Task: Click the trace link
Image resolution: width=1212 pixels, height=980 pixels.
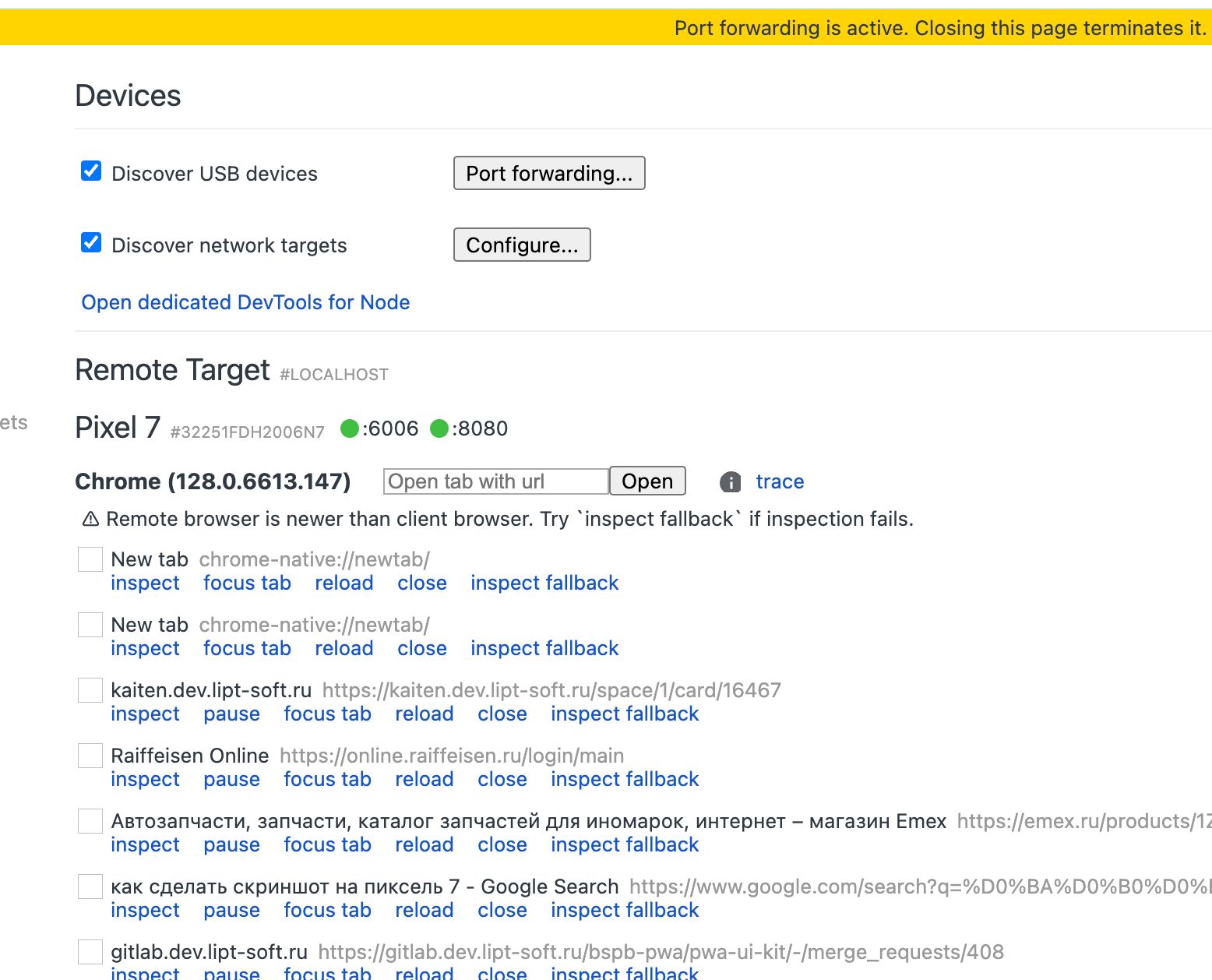Action: coord(780,481)
